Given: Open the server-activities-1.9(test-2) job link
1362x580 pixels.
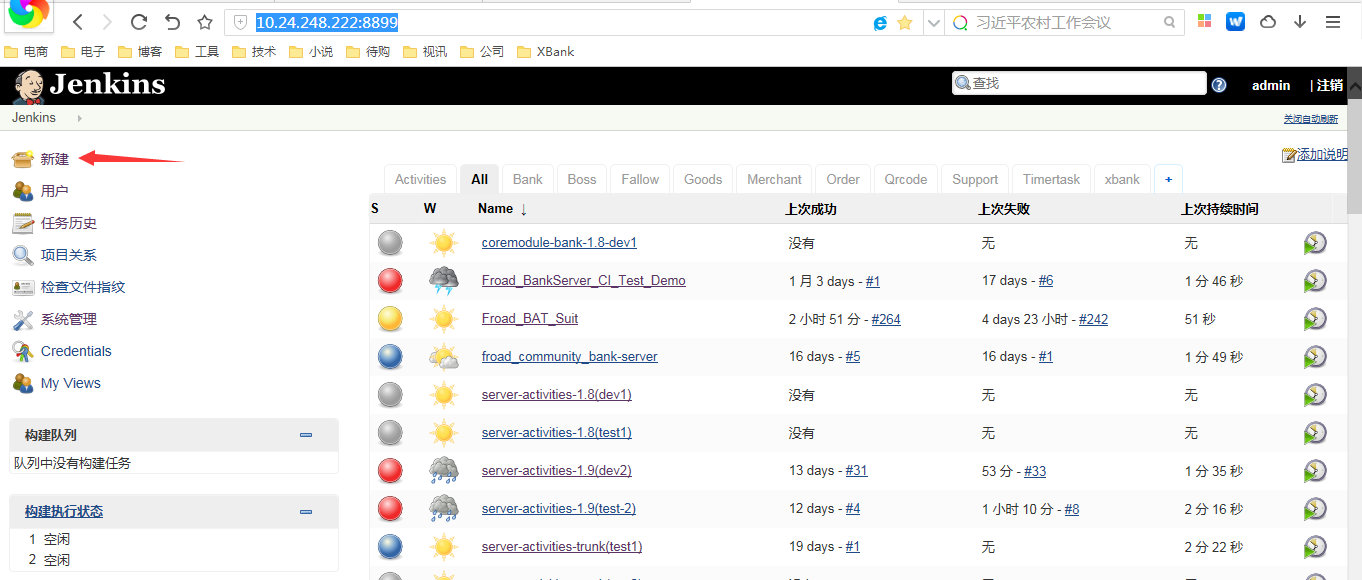Looking at the screenshot, I should tap(559, 509).
